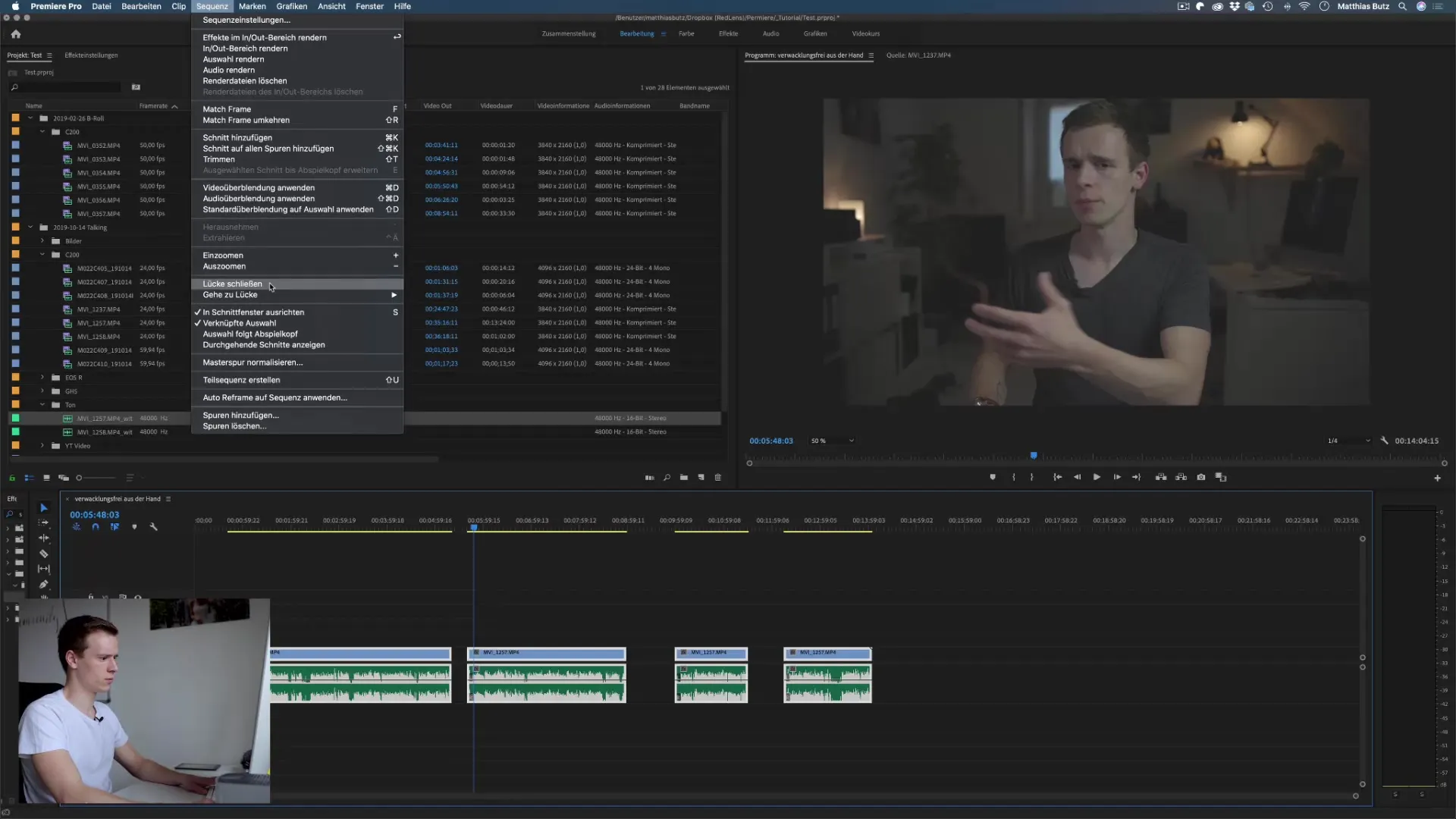
Task: Create new bin in project panel
Action: click(684, 478)
